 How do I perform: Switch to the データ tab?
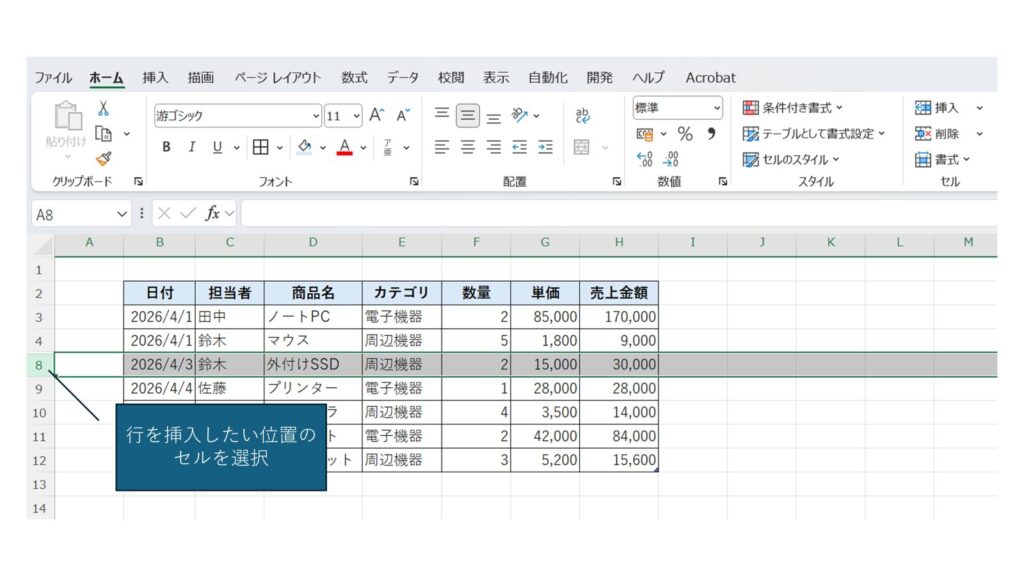pos(403,77)
